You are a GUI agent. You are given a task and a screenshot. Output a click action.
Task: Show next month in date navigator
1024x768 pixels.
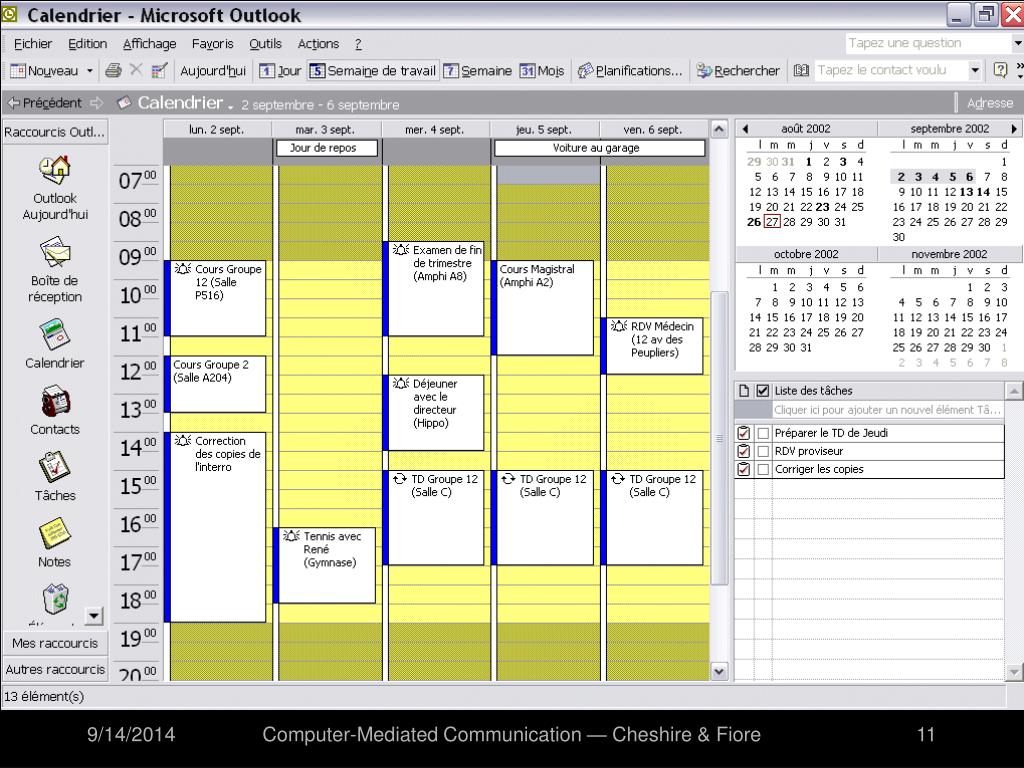point(1014,129)
